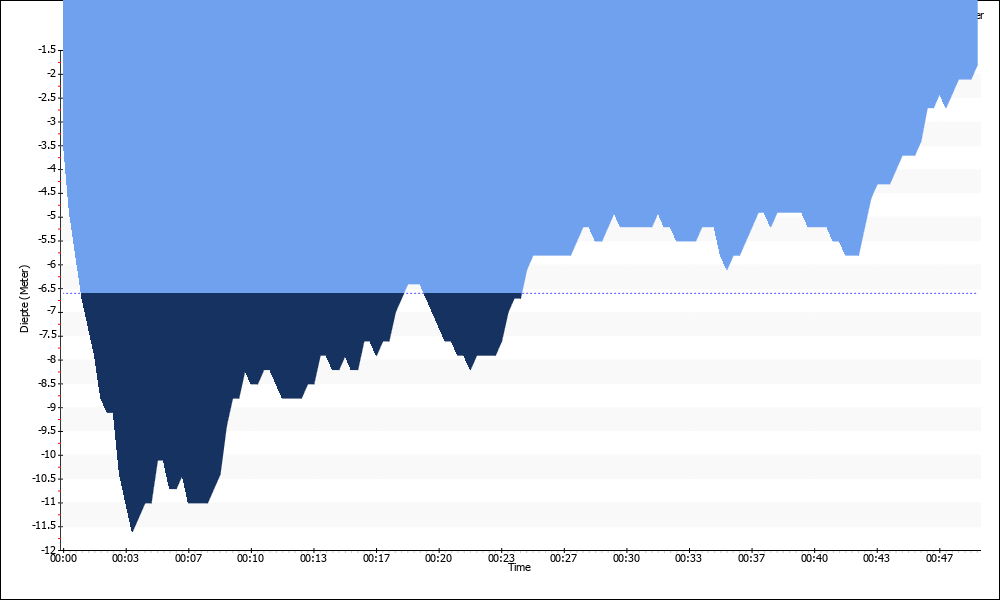Select the "-9.5" depth axis label

point(47,431)
